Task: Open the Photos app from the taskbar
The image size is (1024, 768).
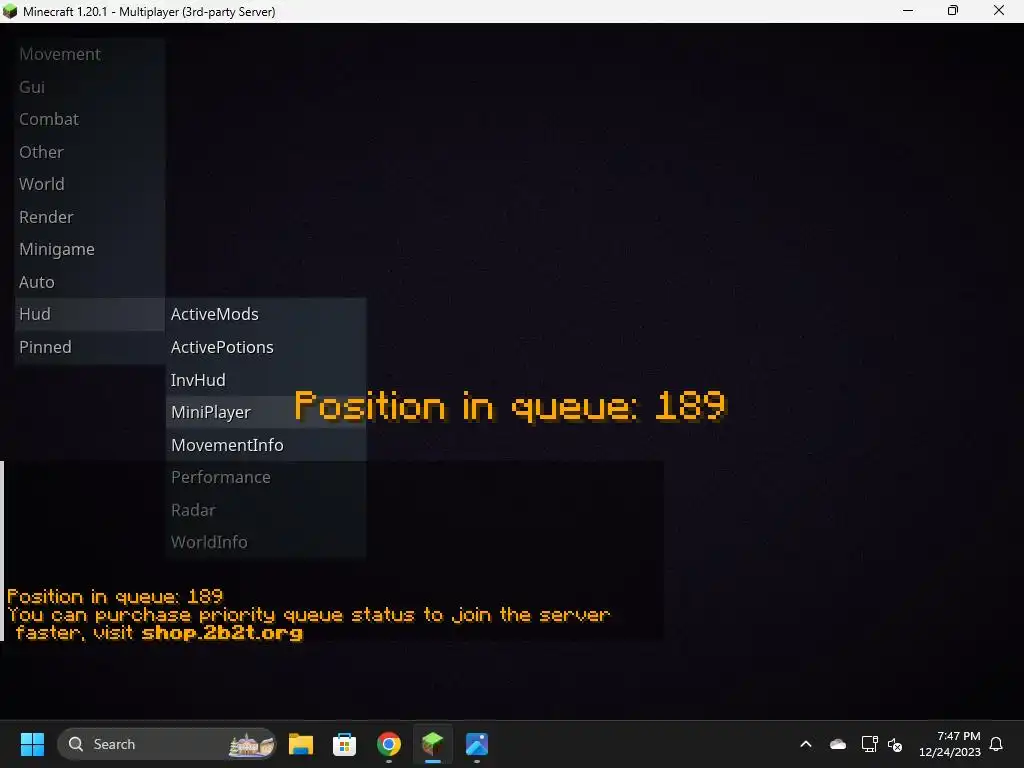Action: pos(477,744)
